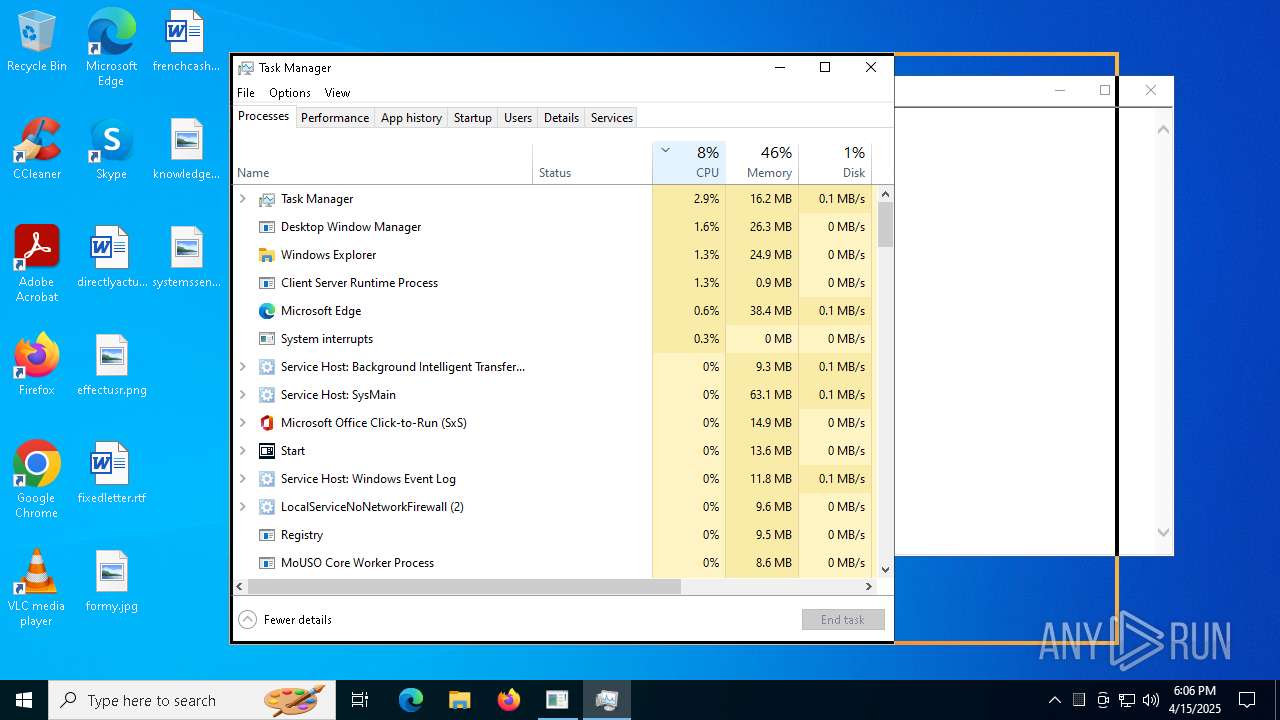Click the Service Host: SysMain gear icon

[x=267, y=395]
